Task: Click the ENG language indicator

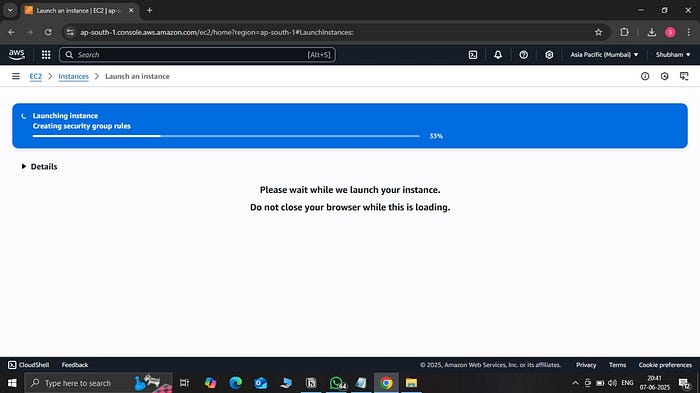Action: click(x=627, y=383)
